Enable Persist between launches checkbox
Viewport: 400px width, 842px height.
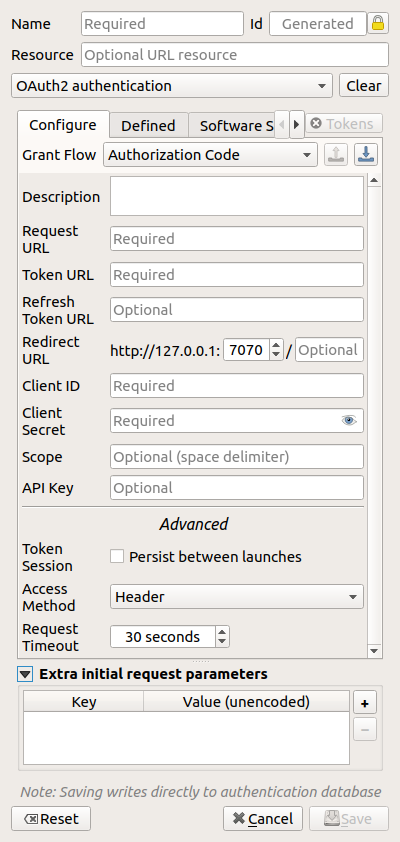[117, 556]
